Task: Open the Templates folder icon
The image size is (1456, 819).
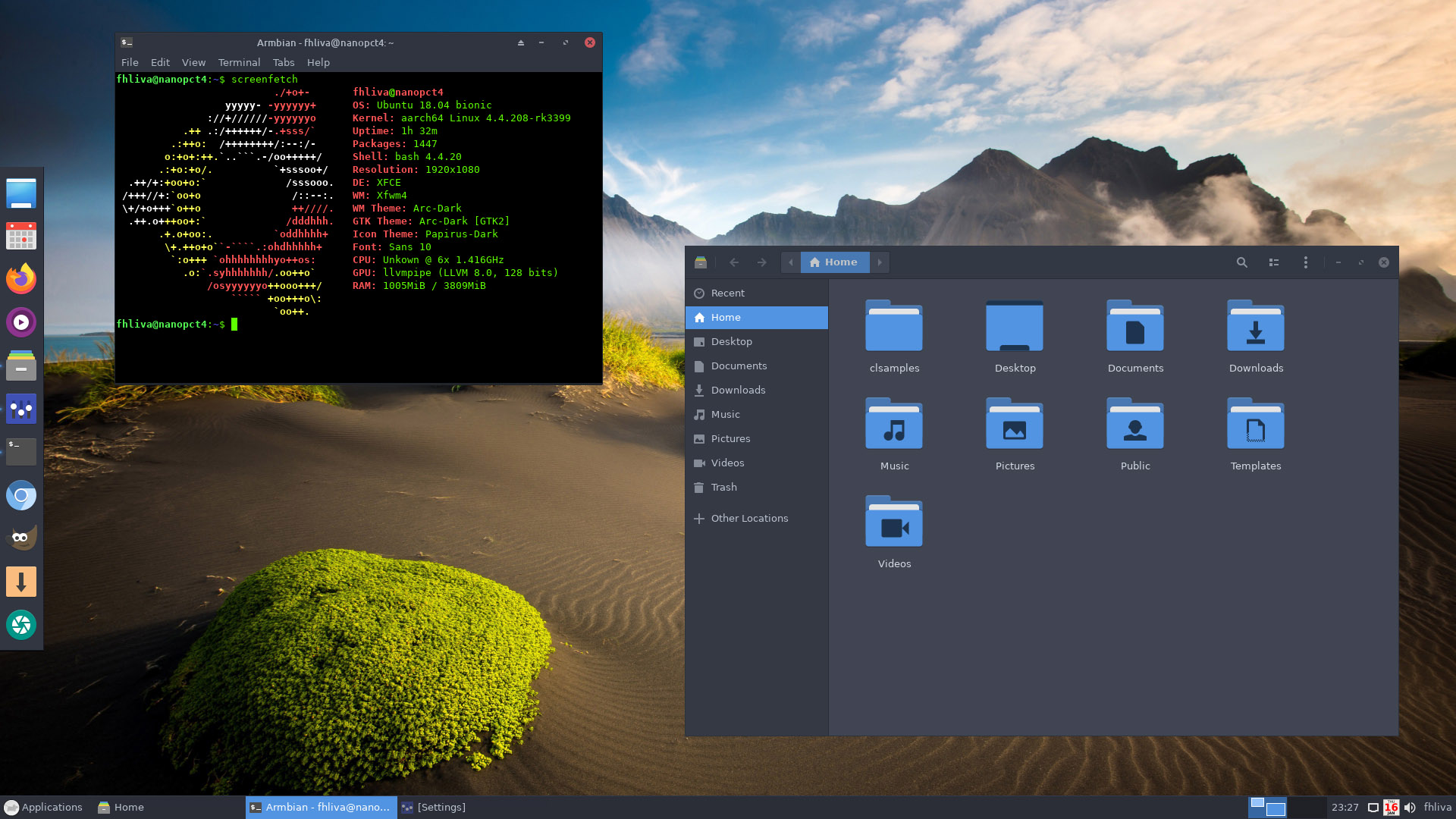Action: coord(1256,424)
